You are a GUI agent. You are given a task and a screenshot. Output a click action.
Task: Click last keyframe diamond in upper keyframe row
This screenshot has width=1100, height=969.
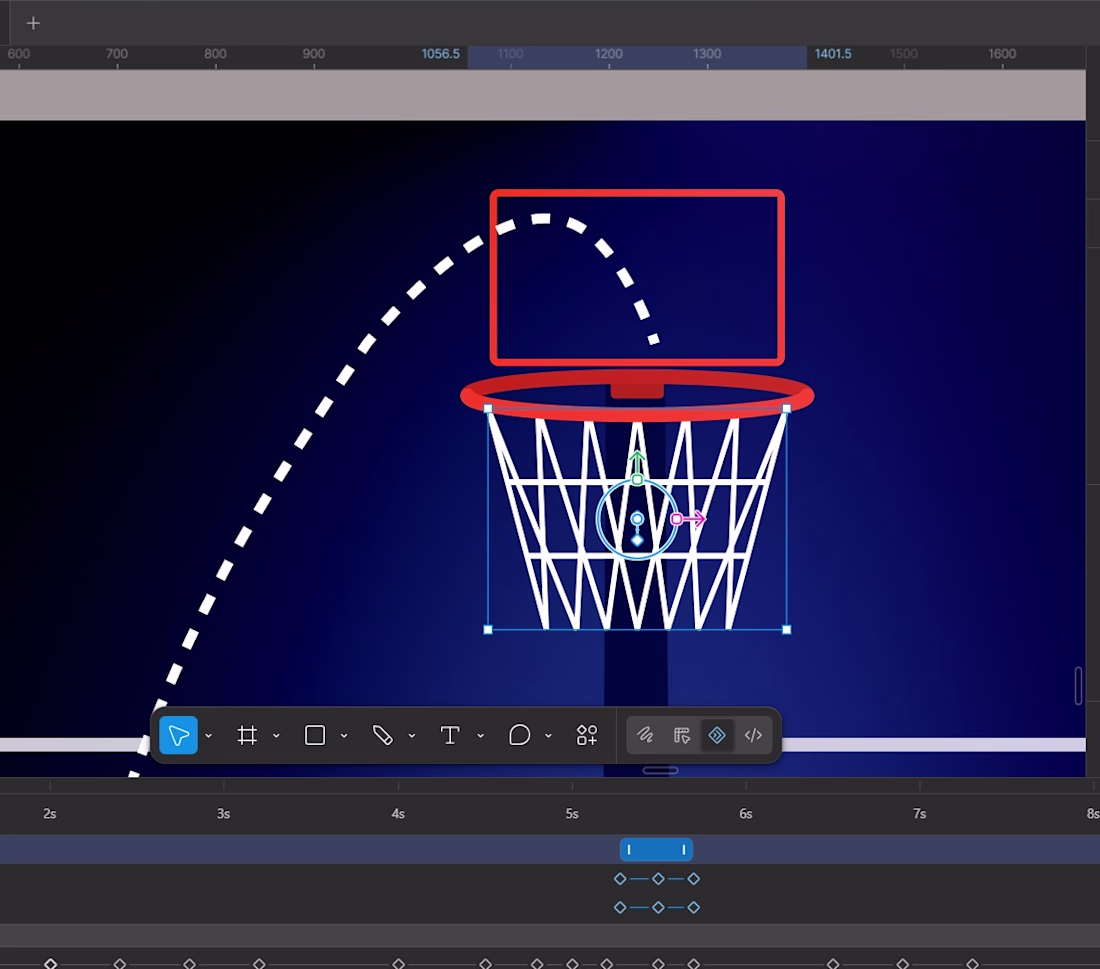tap(694, 878)
